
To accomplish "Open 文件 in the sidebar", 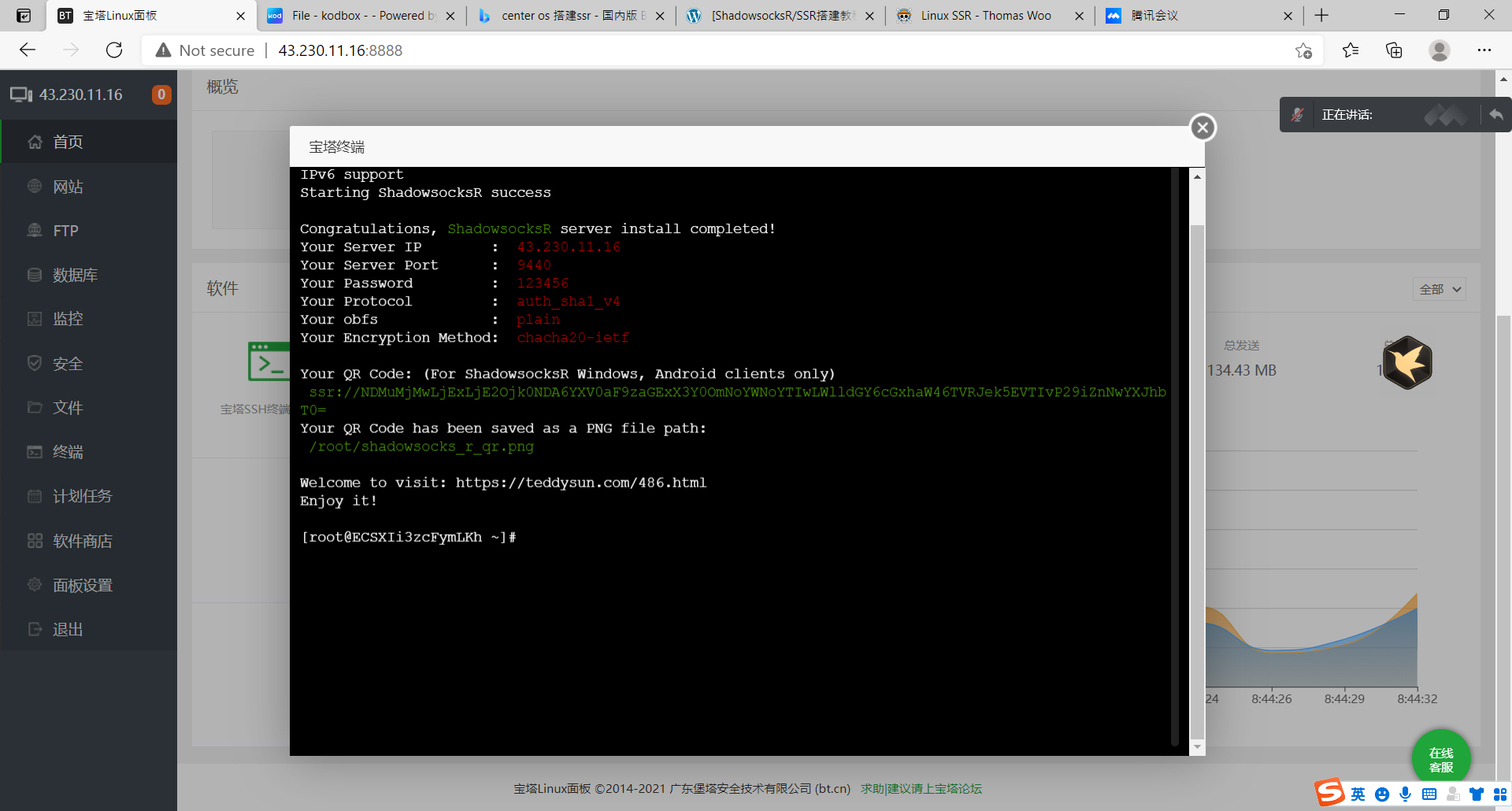I will 88,408.
